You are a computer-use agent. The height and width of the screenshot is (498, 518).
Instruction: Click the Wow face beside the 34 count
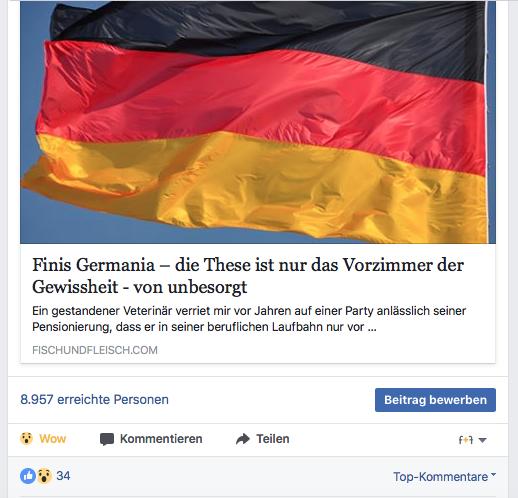click(x=44, y=476)
